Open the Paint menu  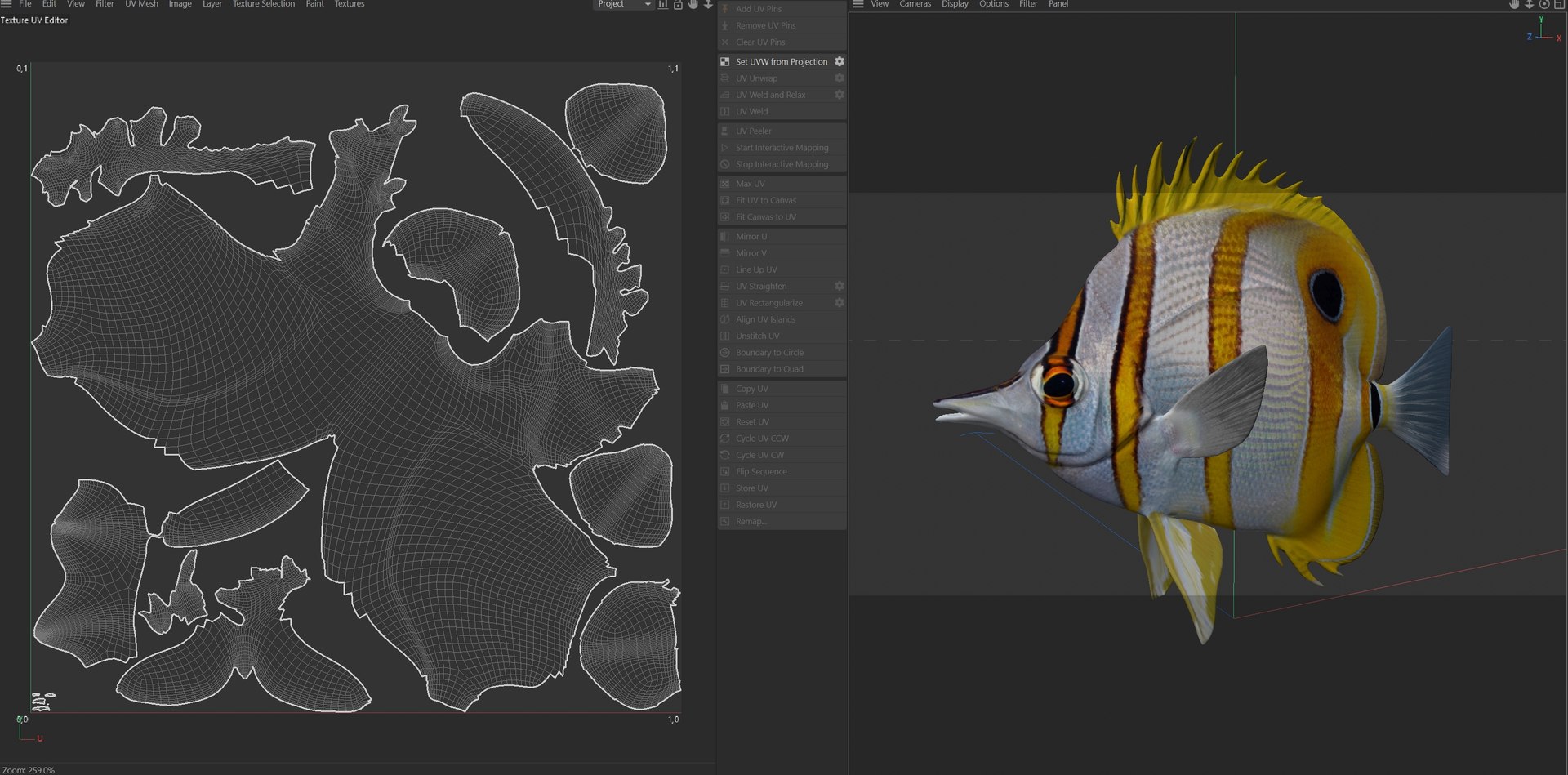(x=314, y=4)
